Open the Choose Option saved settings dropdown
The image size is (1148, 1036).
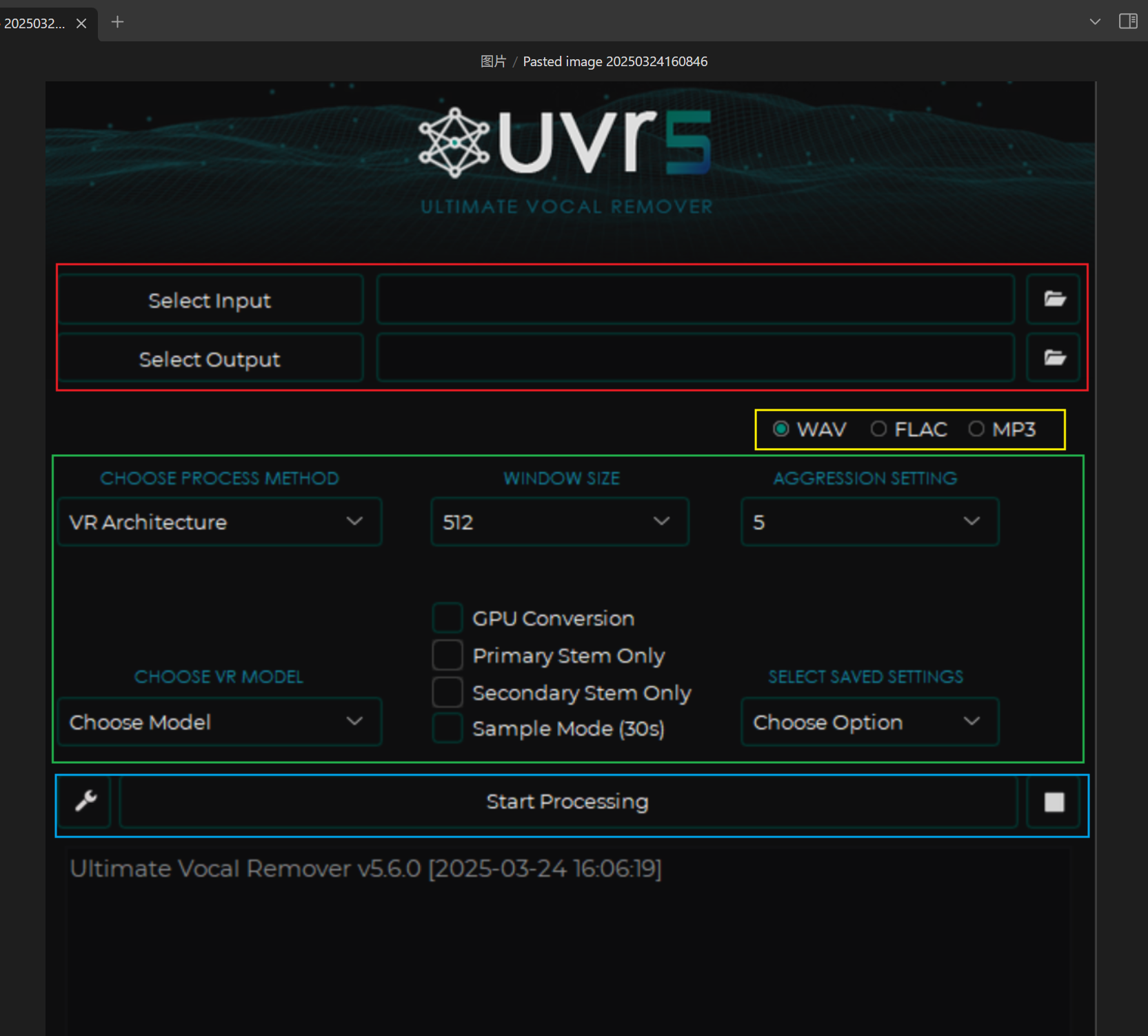pyautogui.click(x=870, y=722)
